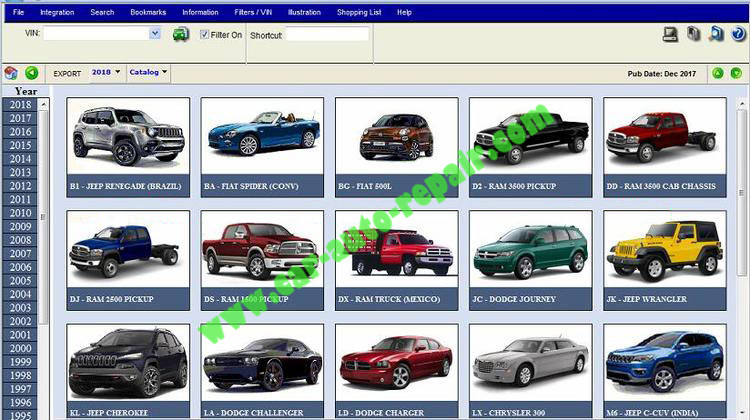Open the Bookmarks menu
Viewport: 750px width, 420px height.
[148, 12]
